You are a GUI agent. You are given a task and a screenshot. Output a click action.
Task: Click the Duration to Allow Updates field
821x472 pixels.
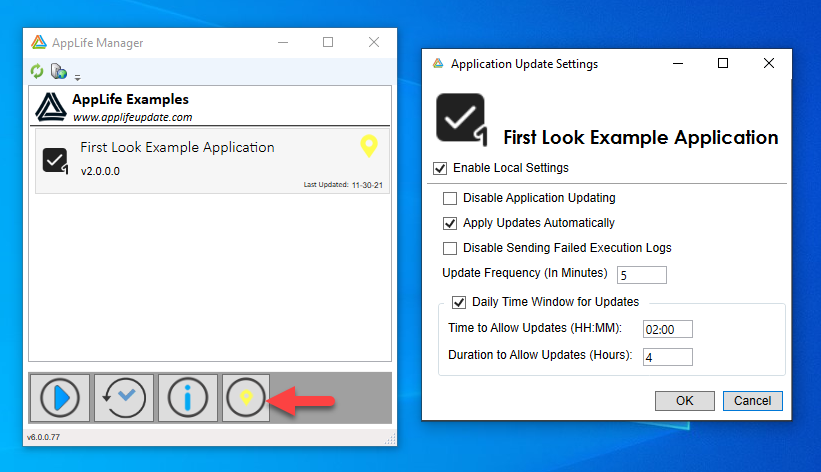[668, 357]
